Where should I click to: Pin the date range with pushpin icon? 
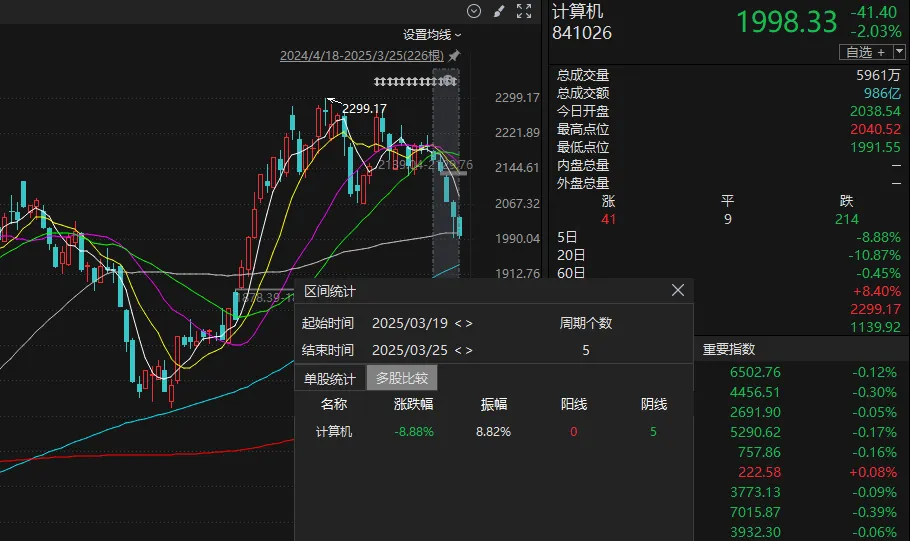click(454, 55)
